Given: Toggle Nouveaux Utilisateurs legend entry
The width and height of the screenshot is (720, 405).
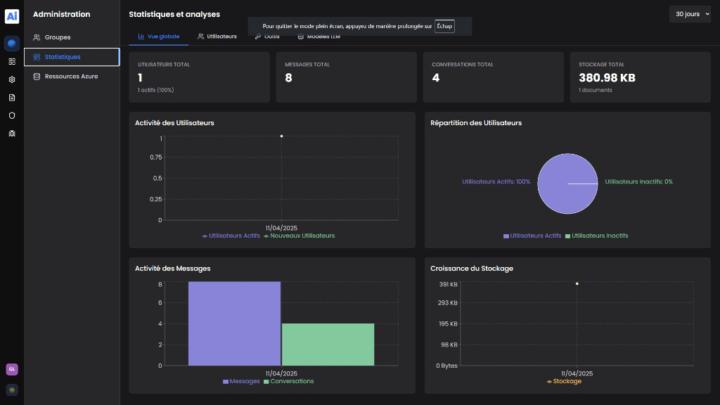Looking at the screenshot, I should pyautogui.click(x=299, y=236).
